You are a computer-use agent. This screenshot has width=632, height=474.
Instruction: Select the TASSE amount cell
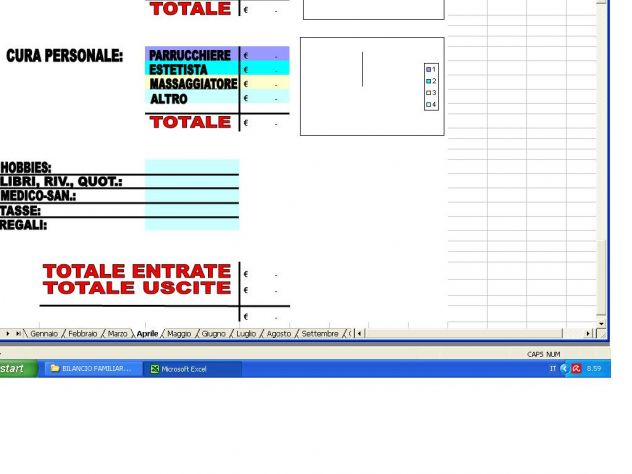pyautogui.click(x=192, y=210)
